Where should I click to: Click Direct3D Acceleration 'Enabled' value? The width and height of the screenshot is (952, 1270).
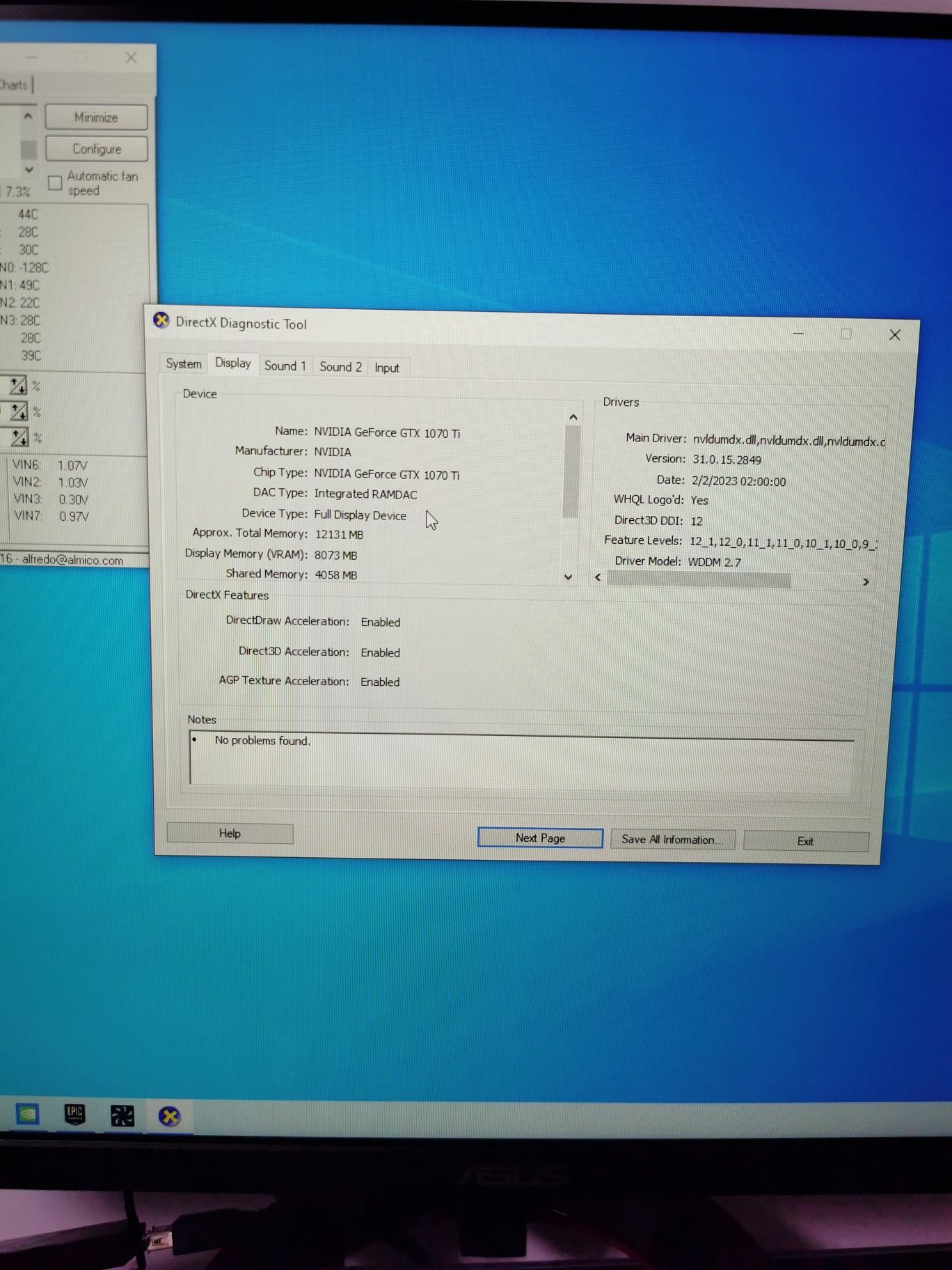click(x=380, y=652)
